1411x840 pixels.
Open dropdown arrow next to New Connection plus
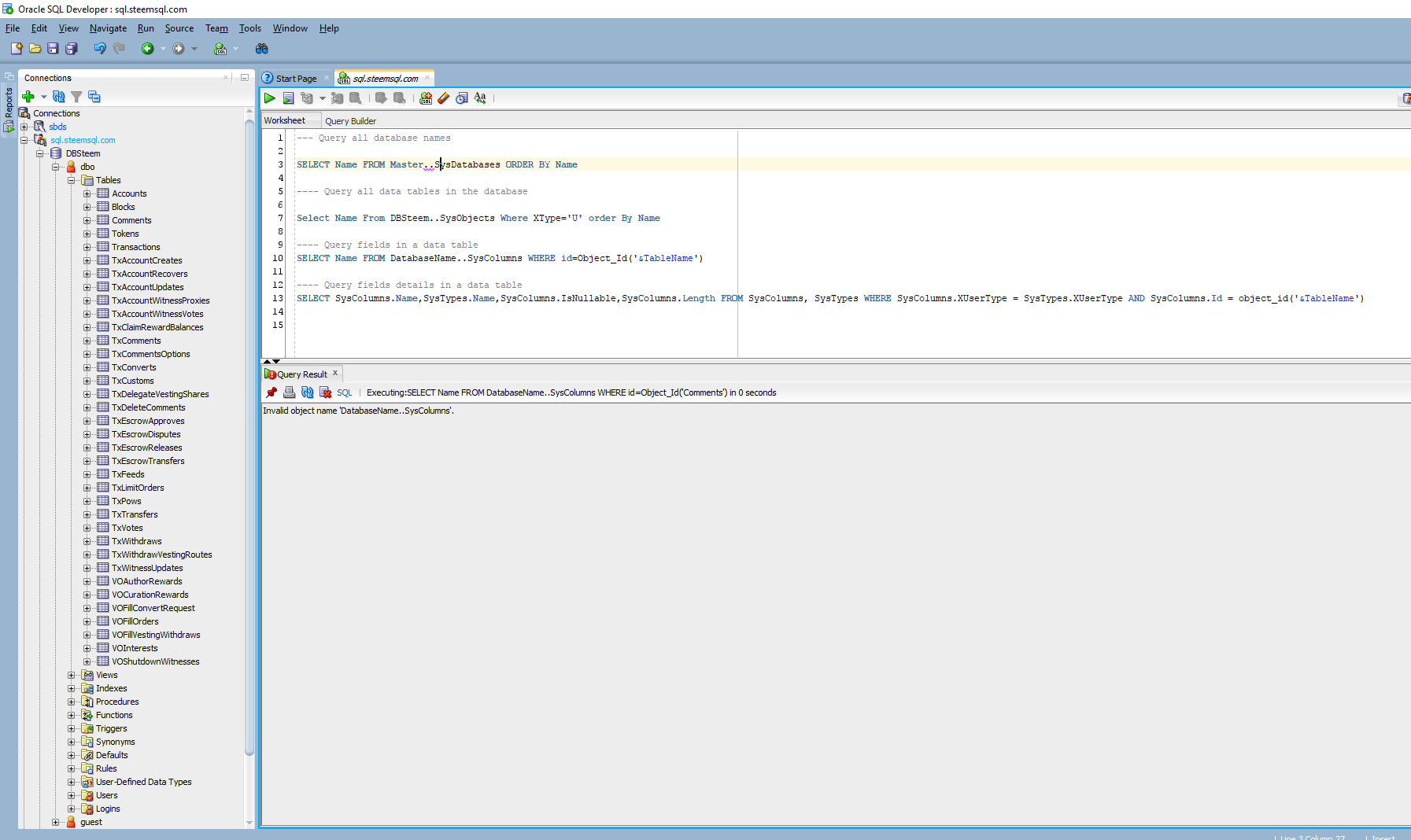pos(43,97)
